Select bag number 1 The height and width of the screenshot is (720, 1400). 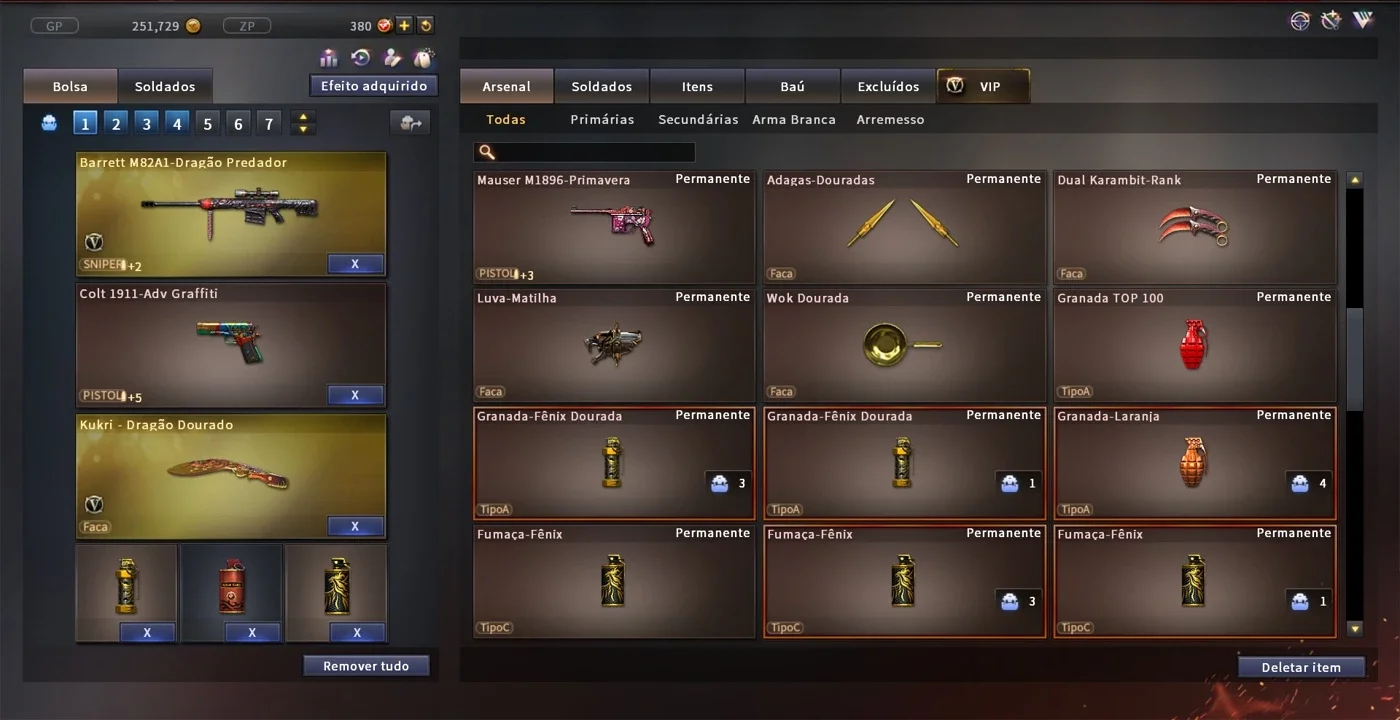85,123
